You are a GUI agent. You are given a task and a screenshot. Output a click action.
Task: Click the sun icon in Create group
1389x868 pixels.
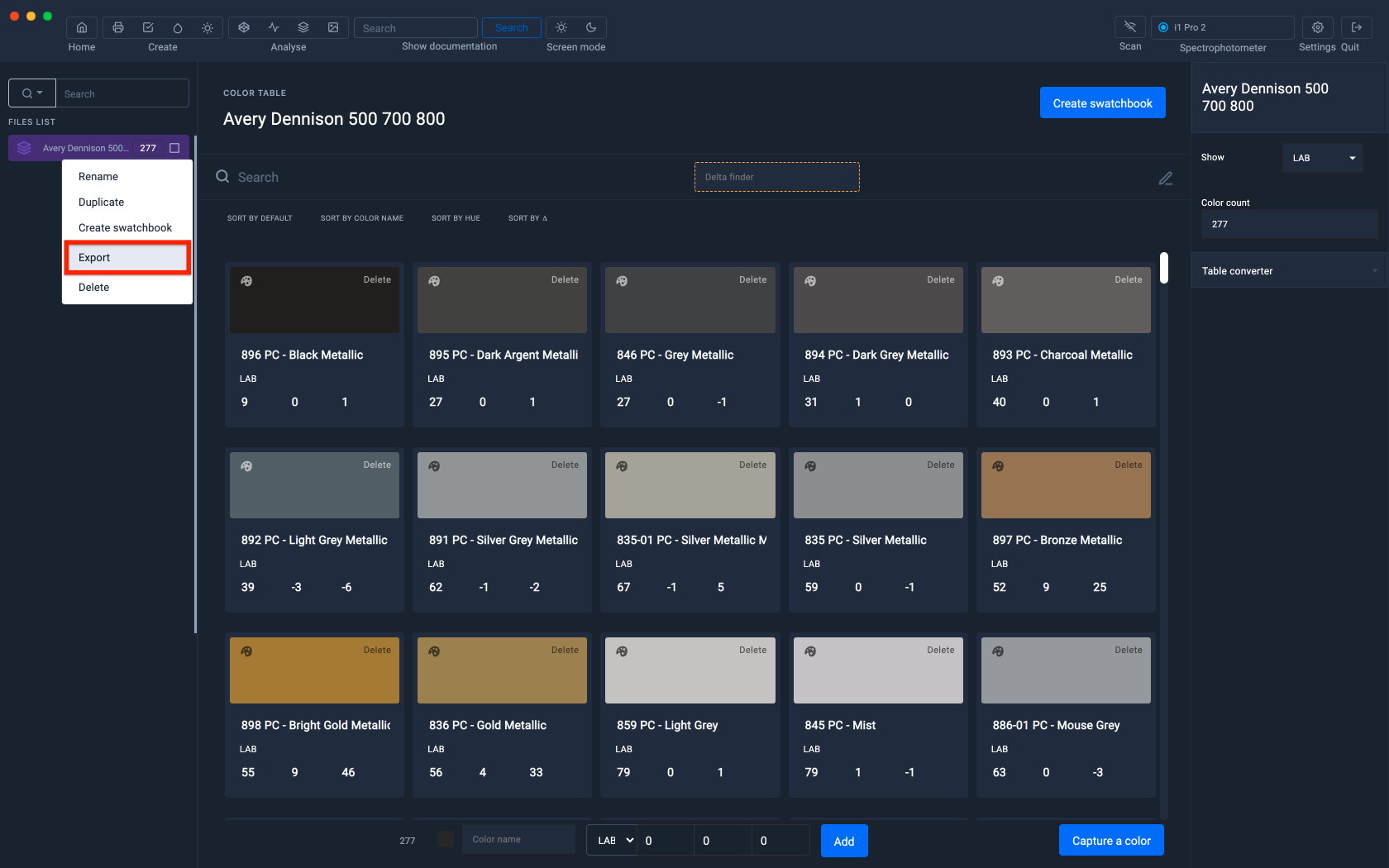click(x=208, y=27)
